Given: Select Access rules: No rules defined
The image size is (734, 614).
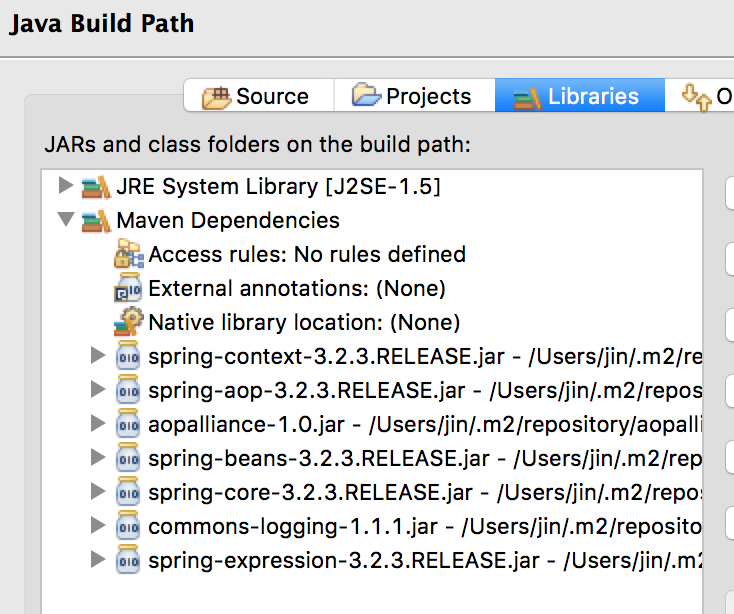Looking at the screenshot, I should click(x=307, y=255).
